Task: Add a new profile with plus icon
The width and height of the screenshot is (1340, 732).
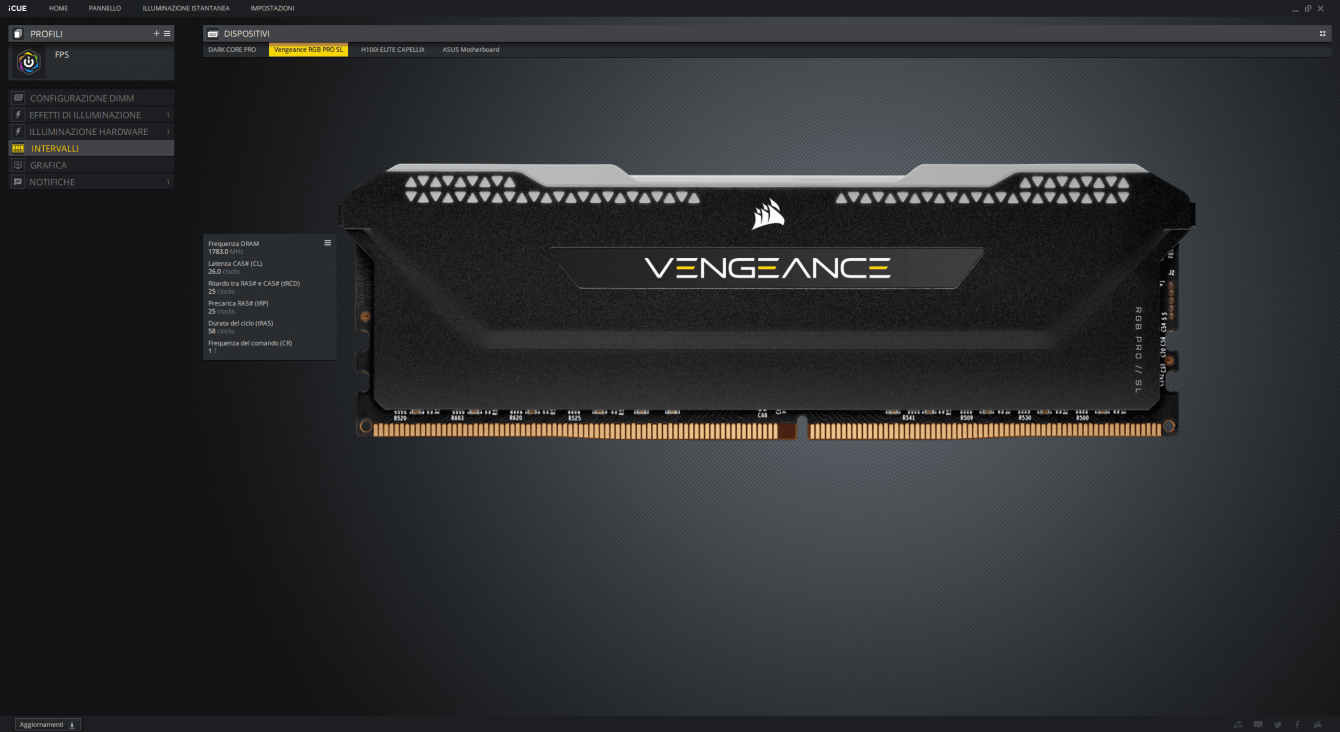Action: click(156, 33)
